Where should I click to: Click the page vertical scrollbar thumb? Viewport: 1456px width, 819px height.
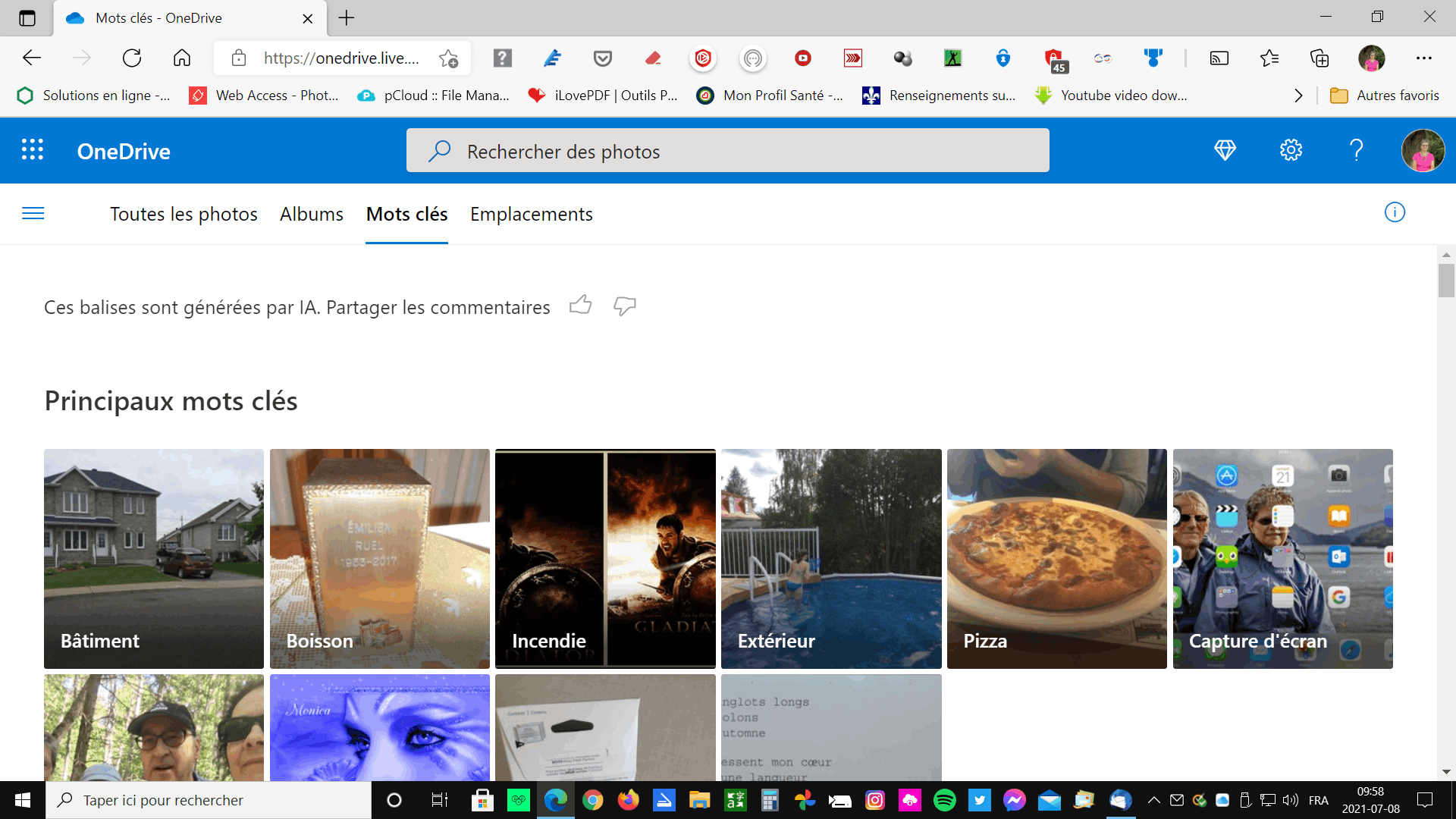(x=1446, y=281)
